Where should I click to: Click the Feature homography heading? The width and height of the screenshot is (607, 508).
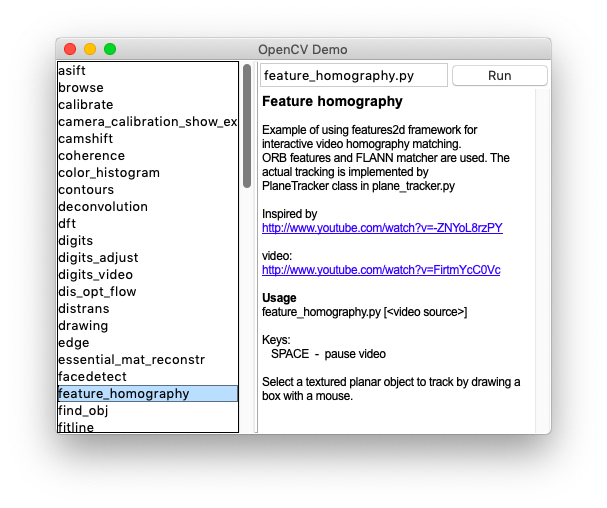tap(332, 101)
